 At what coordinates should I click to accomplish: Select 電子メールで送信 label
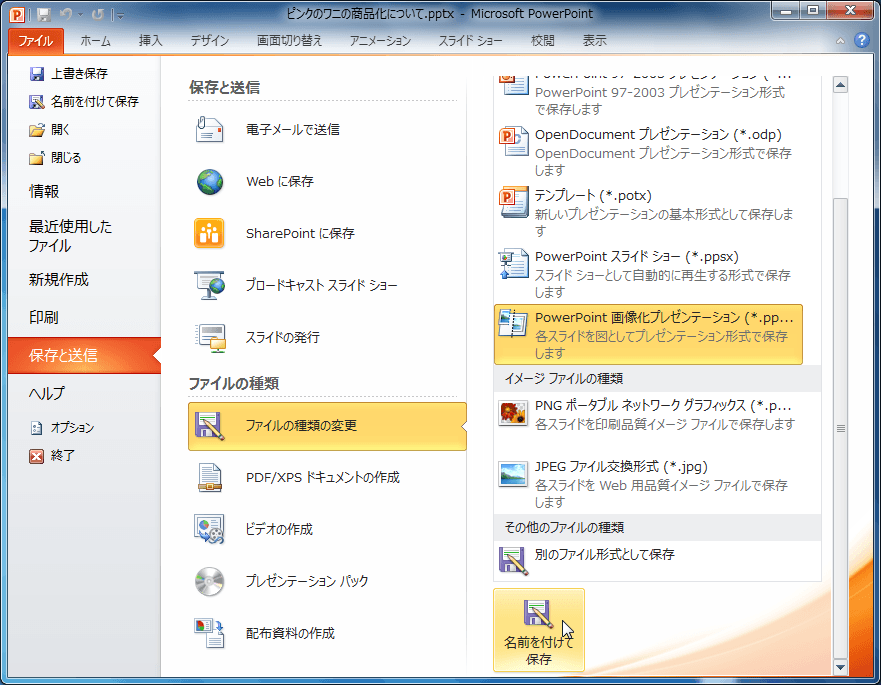tap(293, 130)
